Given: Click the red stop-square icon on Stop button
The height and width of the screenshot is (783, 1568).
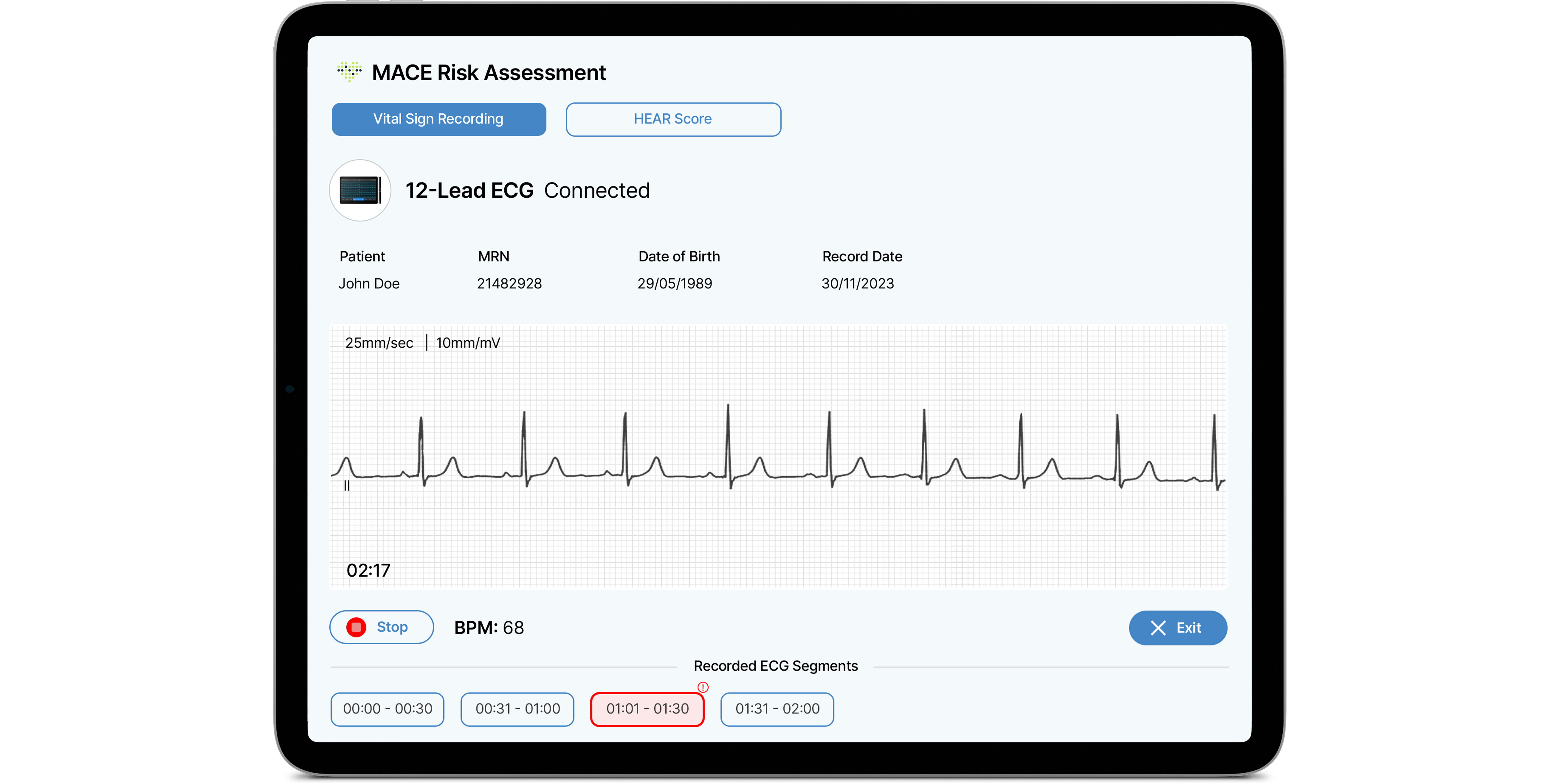Looking at the screenshot, I should (x=357, y=627).
